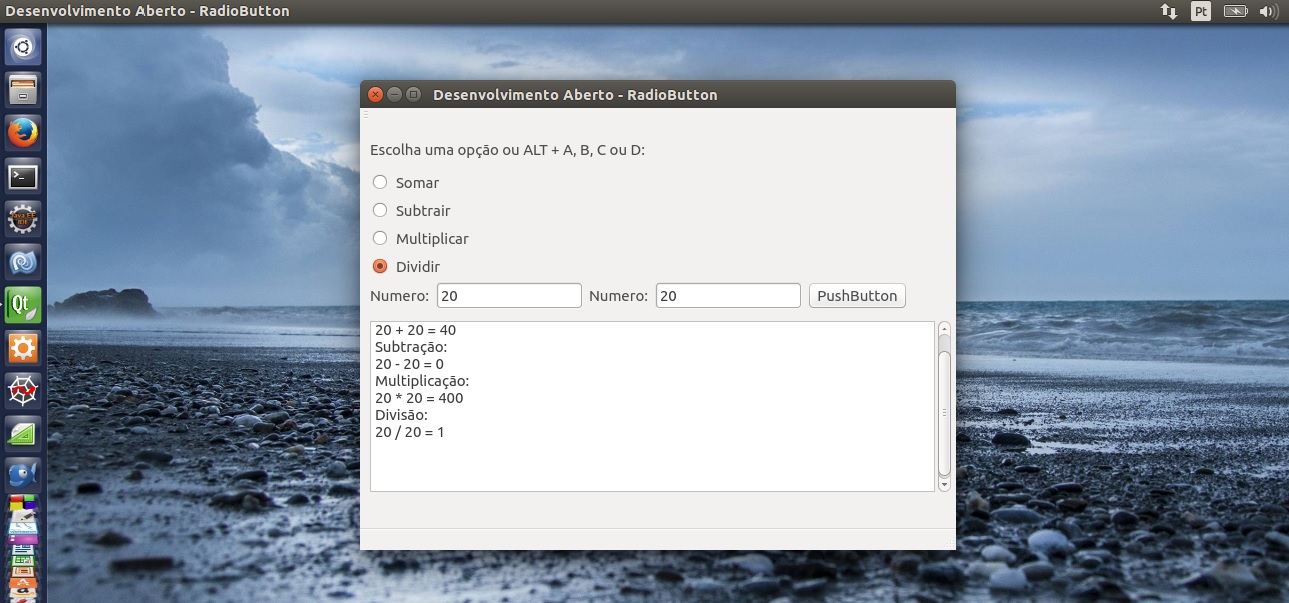The width and height of the screenshot is (1289, 603).
Task: Click the results scrollbar down arrow
Action: (944, 484)
